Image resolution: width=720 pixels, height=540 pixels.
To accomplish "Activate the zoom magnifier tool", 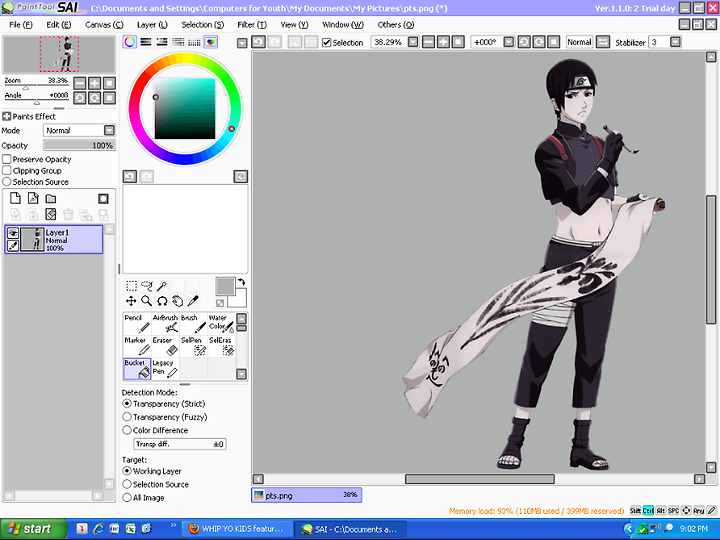I will tap(146, 301).
